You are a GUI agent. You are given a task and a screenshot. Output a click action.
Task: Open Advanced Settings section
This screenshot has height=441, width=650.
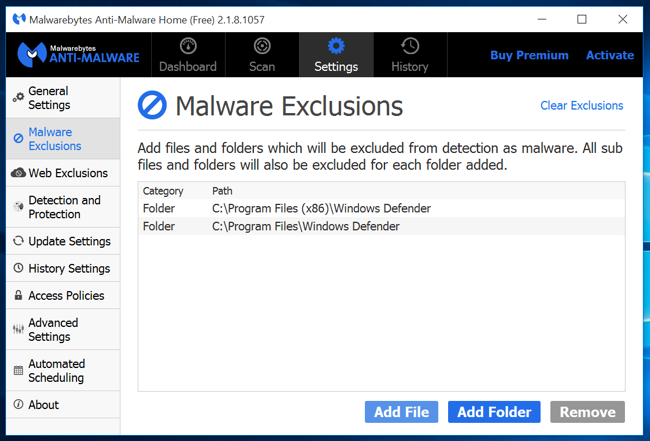click(x=63, y=329)
